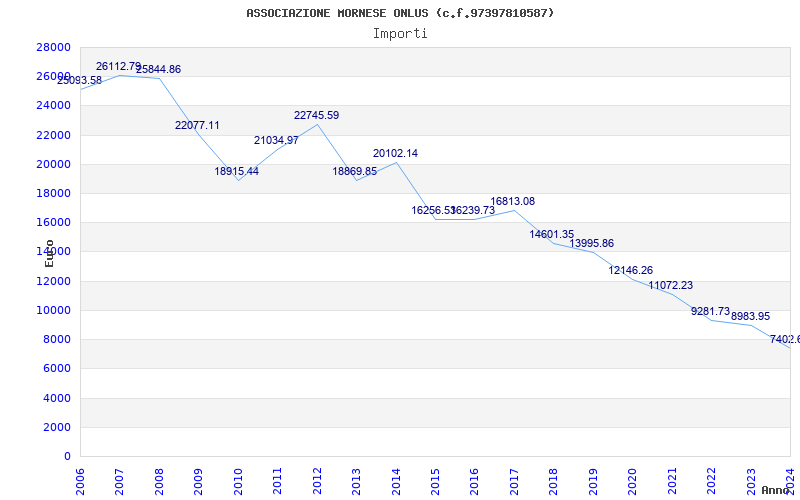Select data label 22745.59
The width and height of the screenshot is (800, 500).
(x=316, y=115)
